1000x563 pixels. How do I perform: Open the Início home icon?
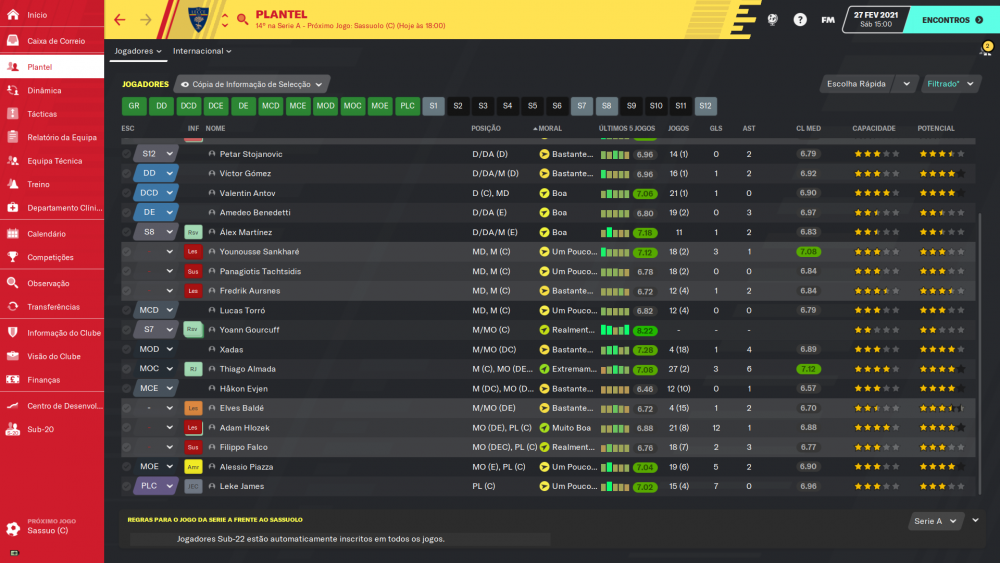(x=13, y=14)
